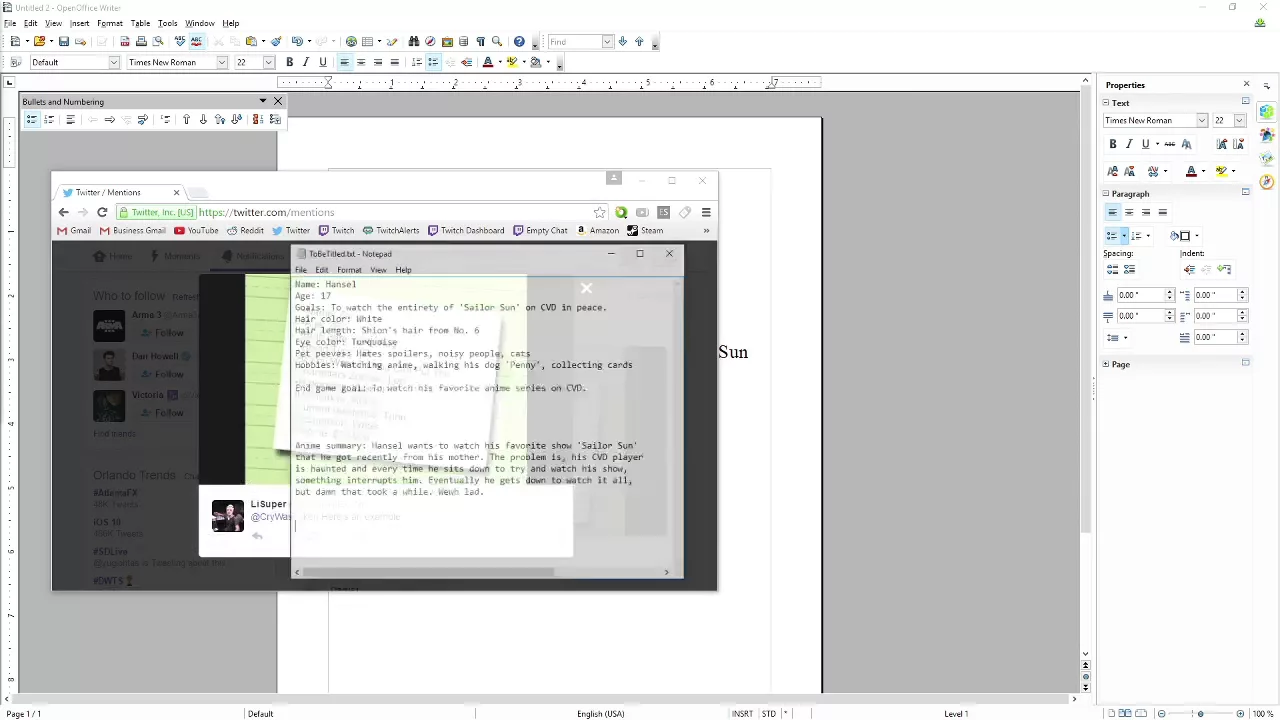Insert a hyperlink using the globe icon
The width and height of the screenshot is (1280, 720).
point(351,42)
